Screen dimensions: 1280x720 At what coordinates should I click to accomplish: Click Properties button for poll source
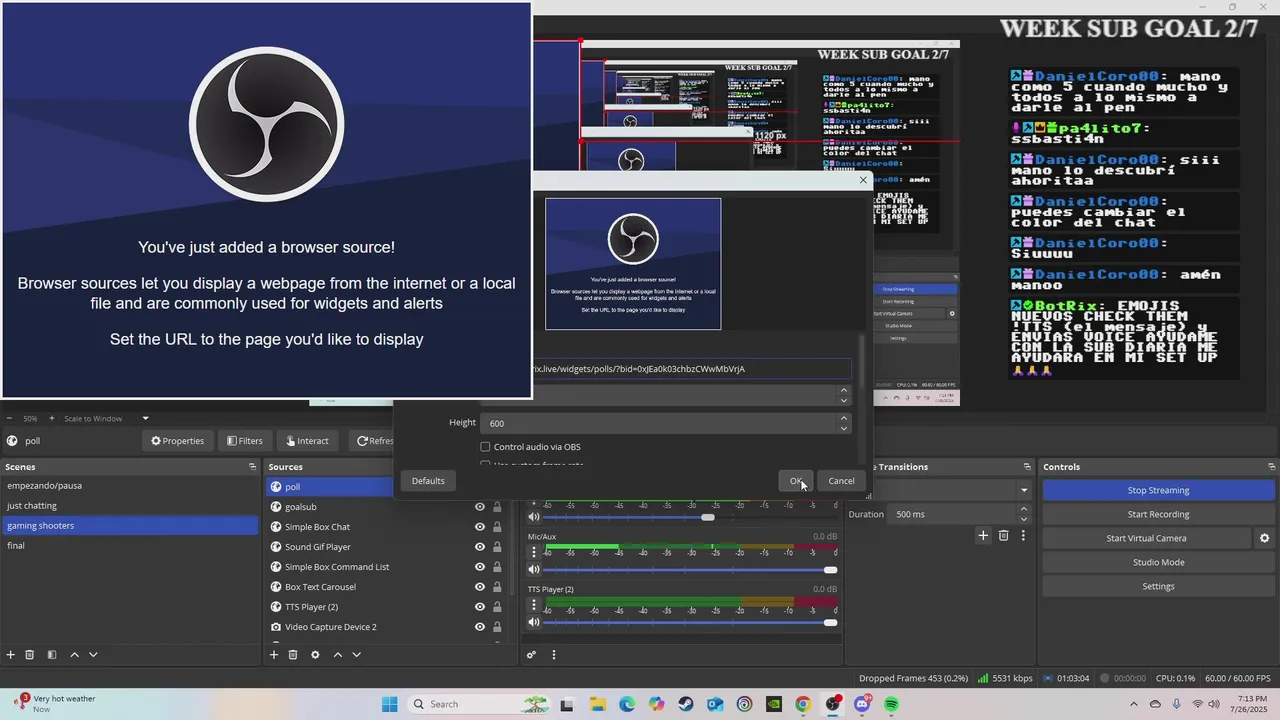tap(178, 441)
